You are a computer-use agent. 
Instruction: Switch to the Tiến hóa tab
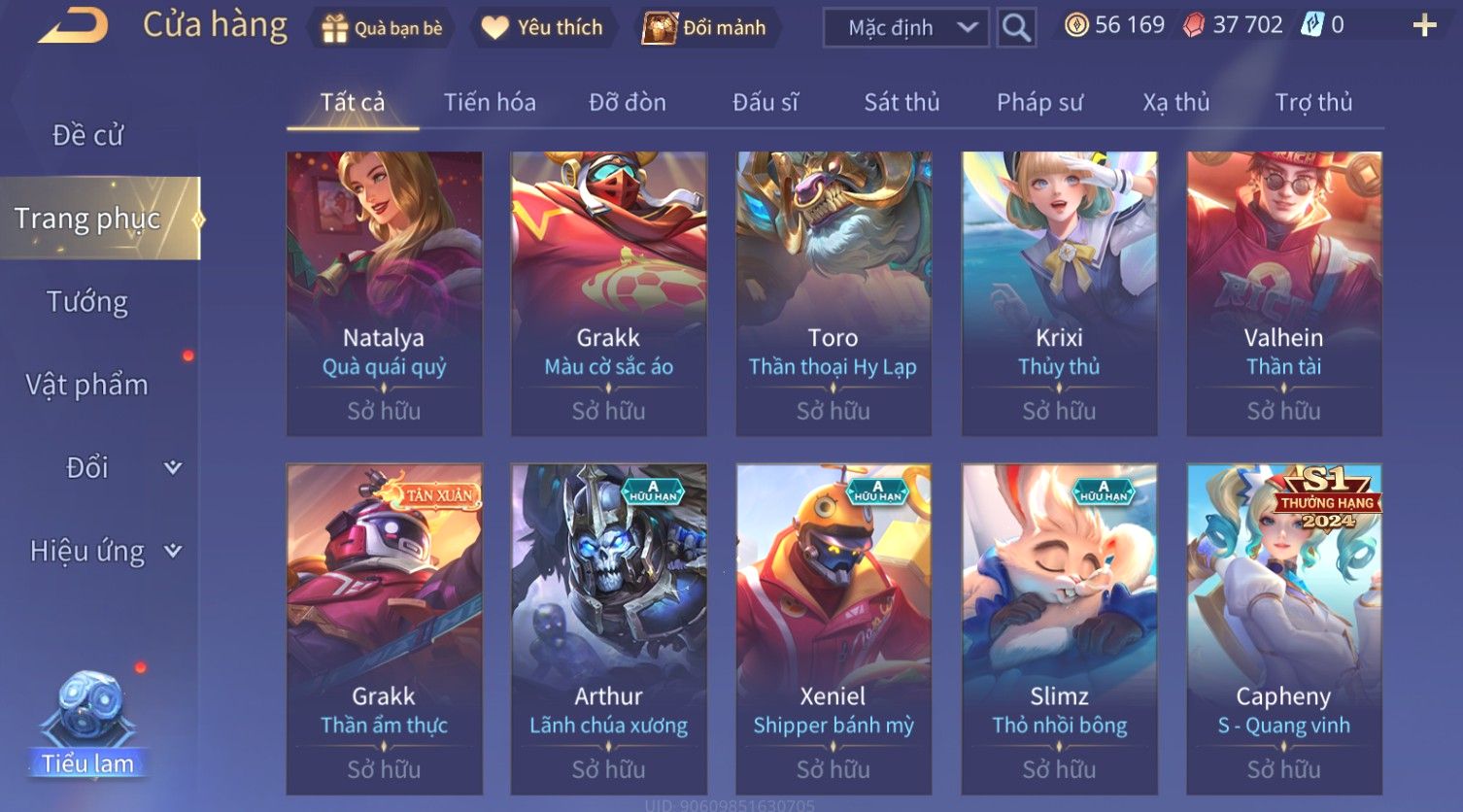coord(490,102)
